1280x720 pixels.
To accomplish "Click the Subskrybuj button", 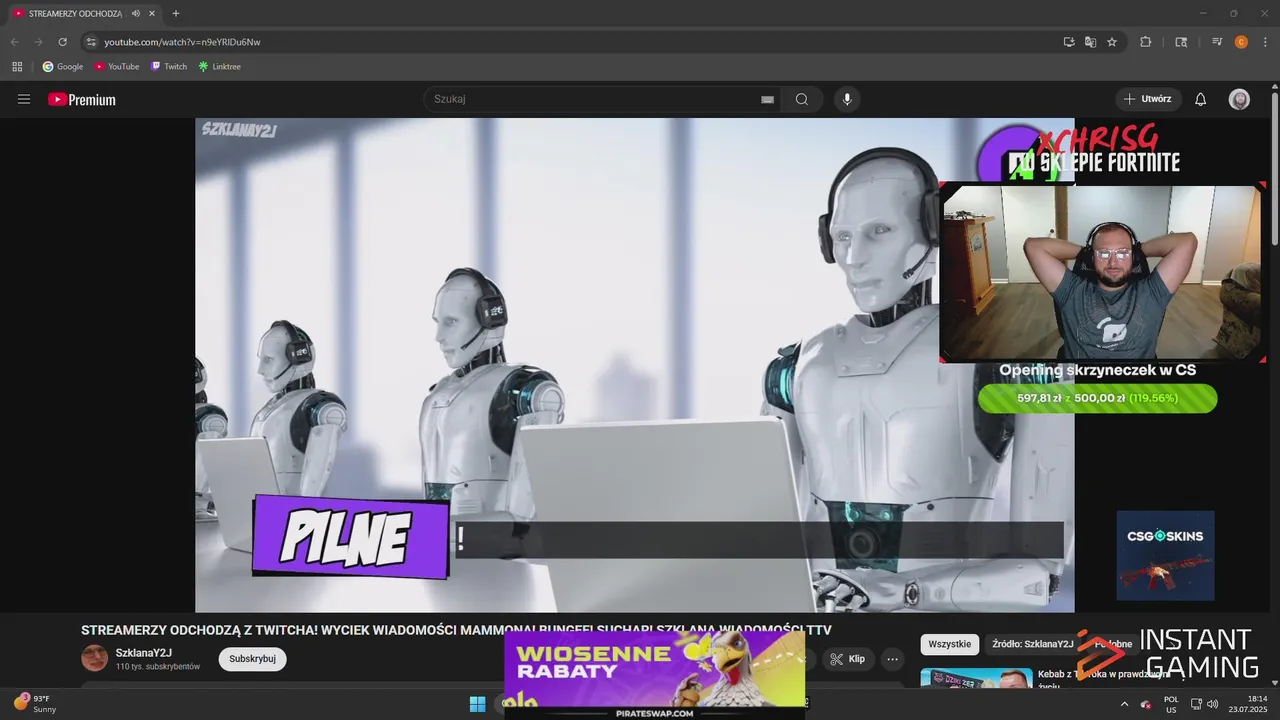I will [252, 659].
